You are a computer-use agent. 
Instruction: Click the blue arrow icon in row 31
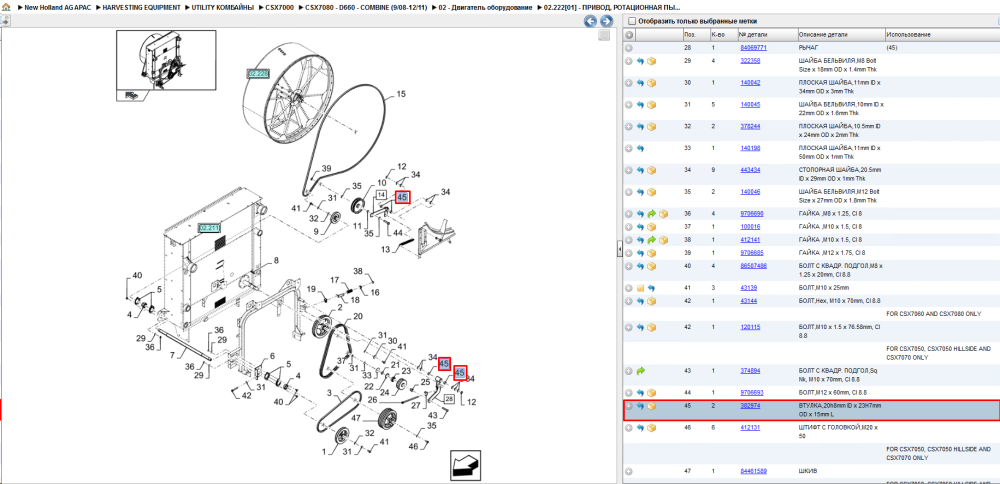(x=640, y=105)
